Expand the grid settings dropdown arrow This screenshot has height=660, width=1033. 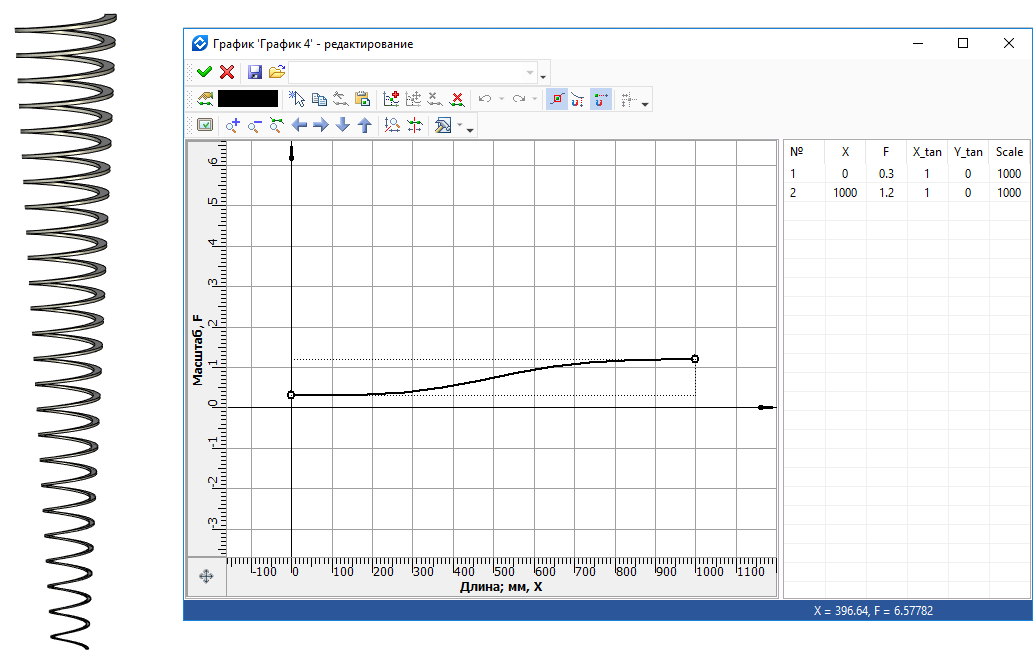(x=645, y=102)
